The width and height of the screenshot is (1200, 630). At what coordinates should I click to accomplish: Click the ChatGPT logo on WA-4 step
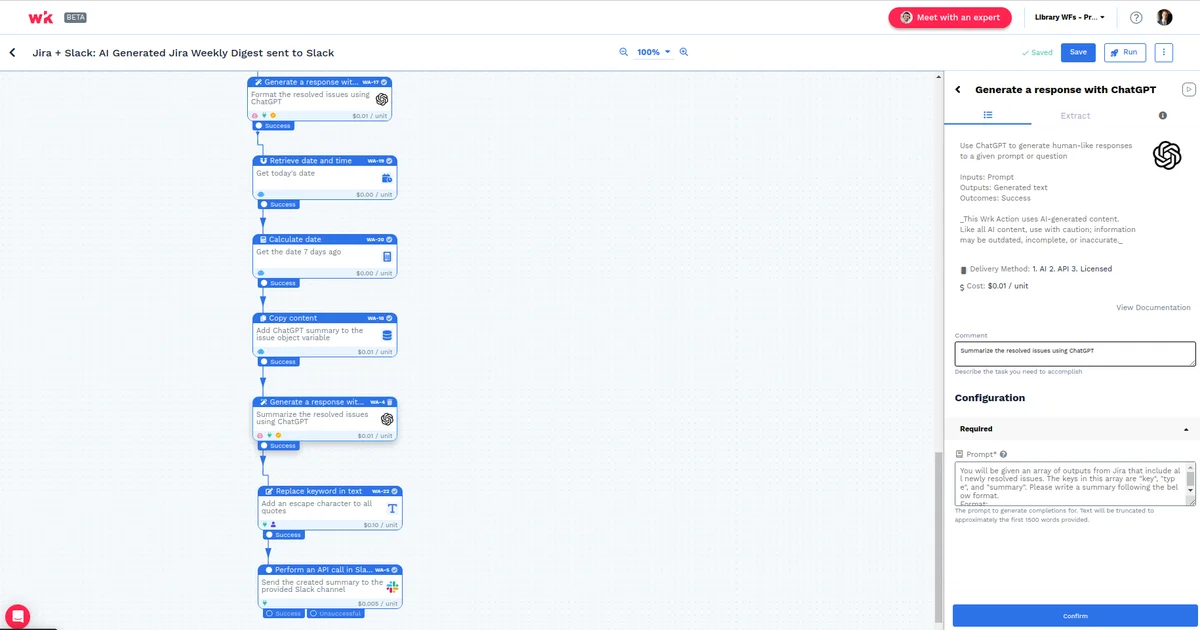(387, 419)
